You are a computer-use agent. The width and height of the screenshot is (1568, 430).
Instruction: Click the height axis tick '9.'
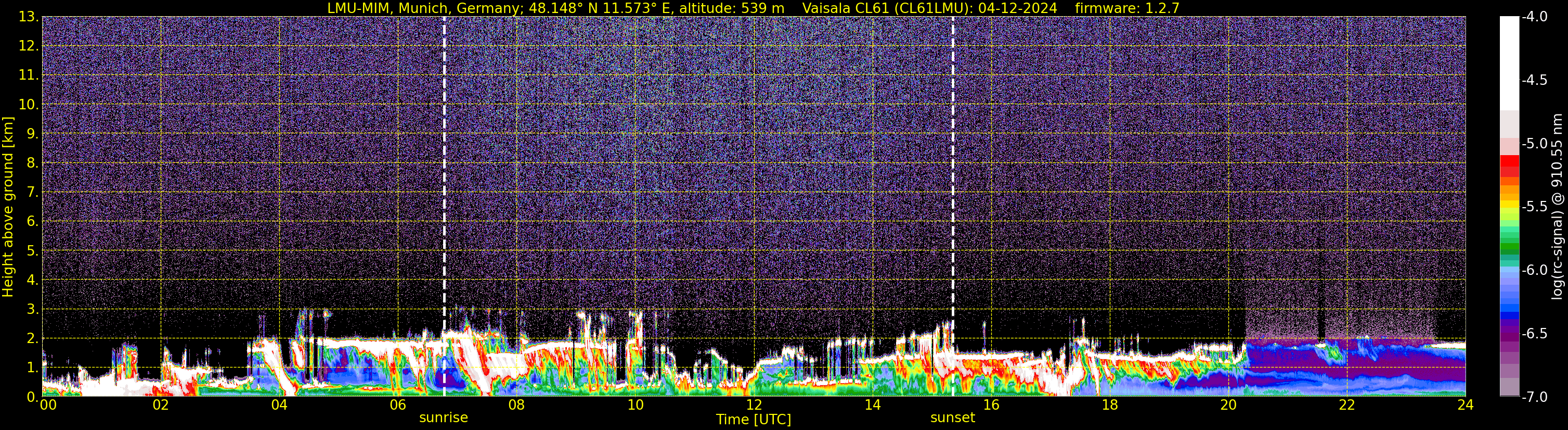pos(32,134)
